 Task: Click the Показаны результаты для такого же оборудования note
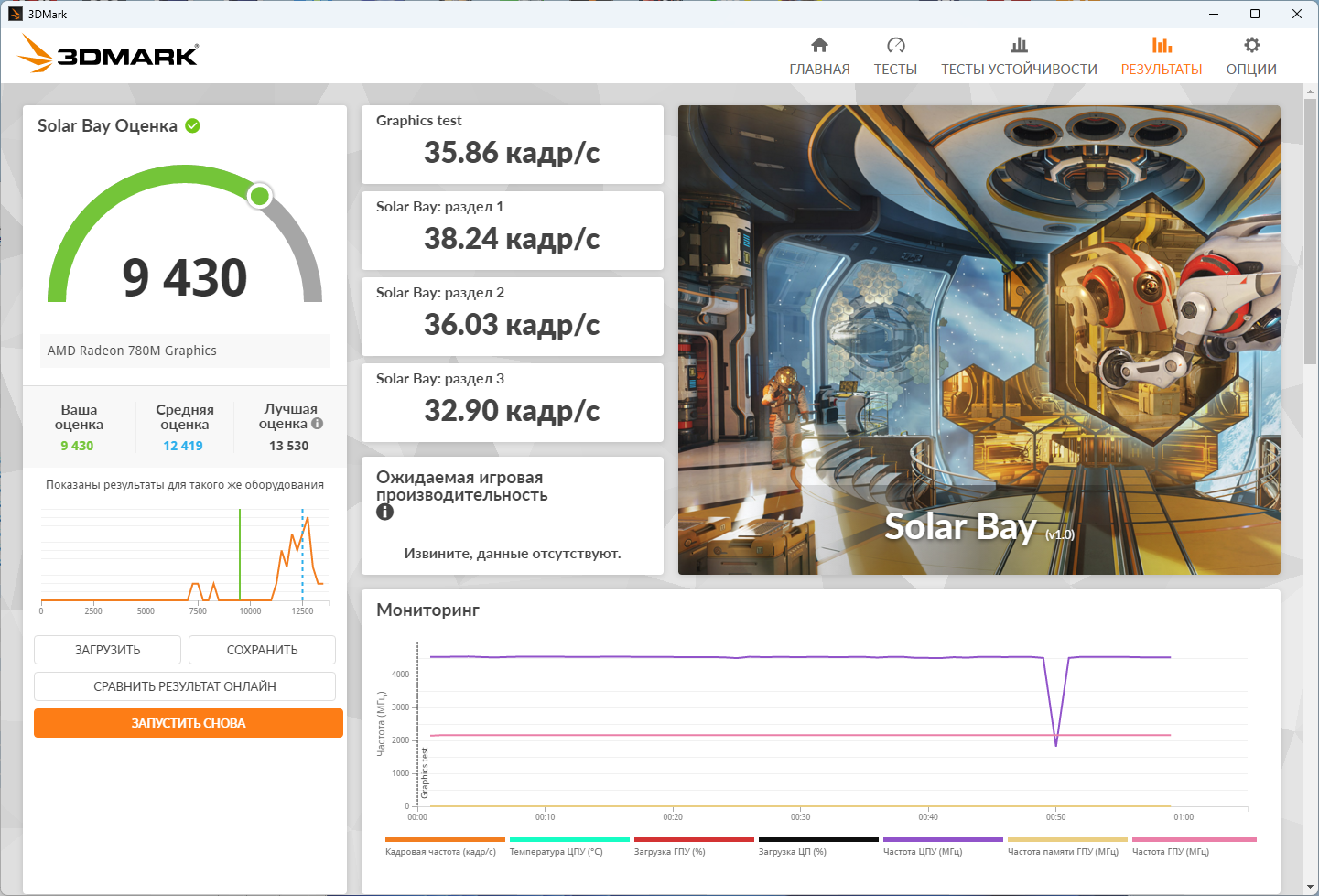185,485
